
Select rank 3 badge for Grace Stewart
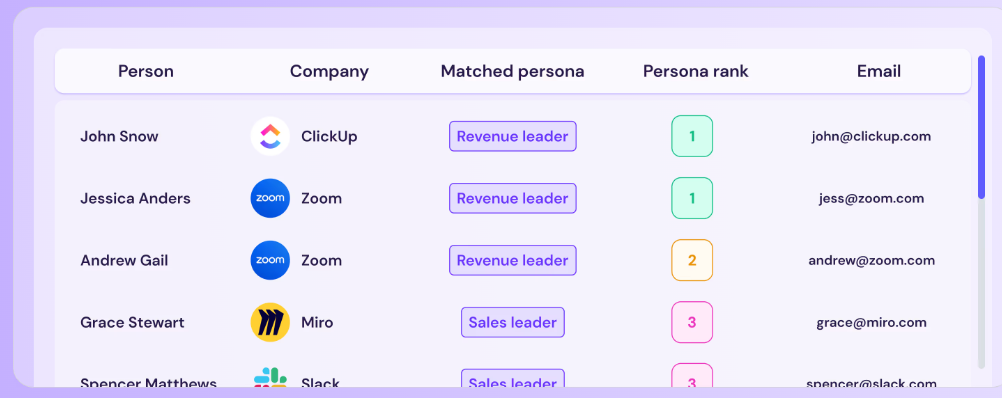pyautogui.click(x=692, y=322)
